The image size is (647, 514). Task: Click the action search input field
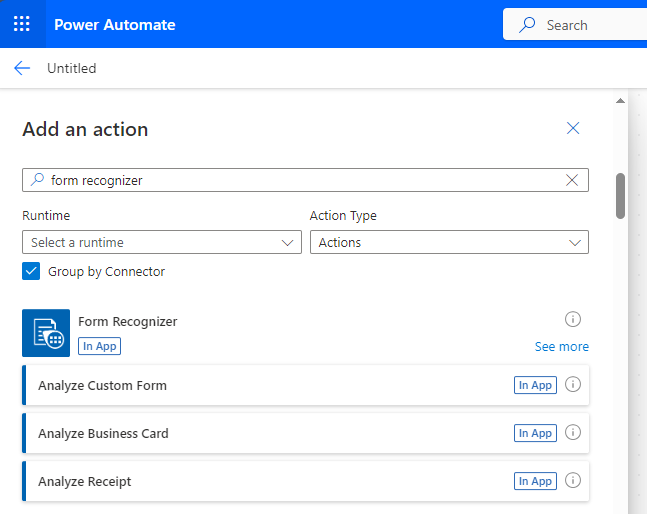(305, 180)
